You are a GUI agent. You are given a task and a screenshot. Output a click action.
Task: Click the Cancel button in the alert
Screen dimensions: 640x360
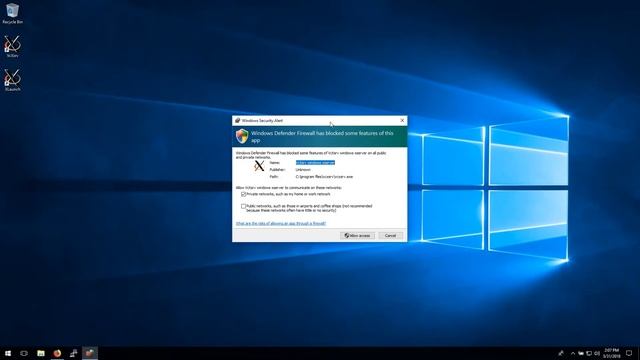tap(390, 236)
